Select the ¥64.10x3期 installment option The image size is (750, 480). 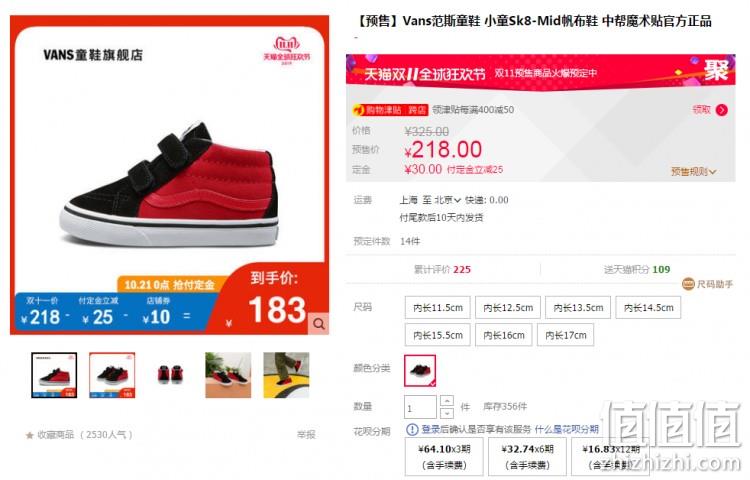pyautogui.click(x=444, y=457)
